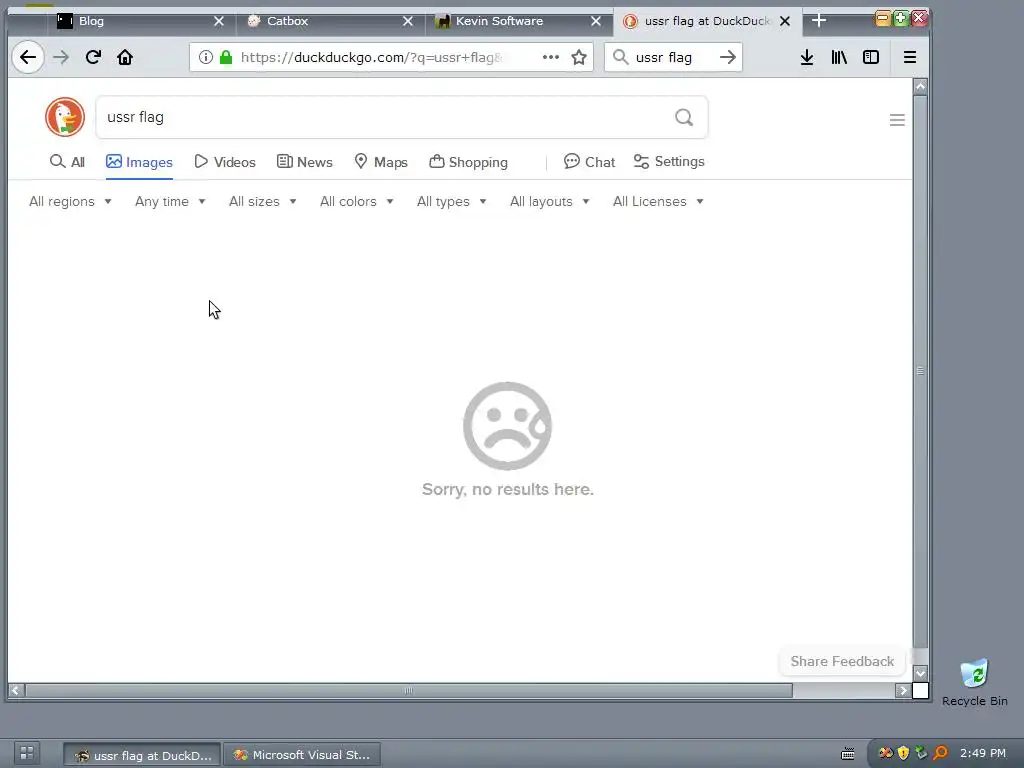Viewport: 1024px width, 768px height.
Task: Open page actions three-dot menu
Action: tap(551, 57)
